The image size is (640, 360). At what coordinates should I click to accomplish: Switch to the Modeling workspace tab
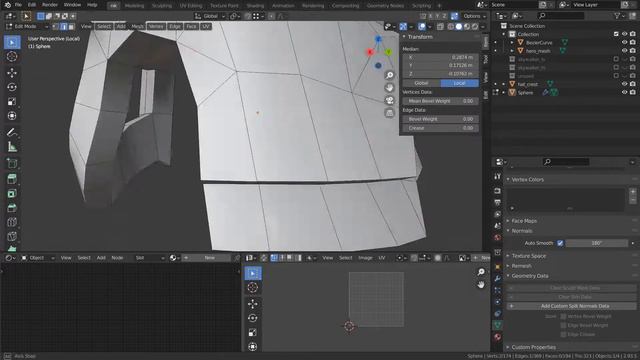[134, 6]
